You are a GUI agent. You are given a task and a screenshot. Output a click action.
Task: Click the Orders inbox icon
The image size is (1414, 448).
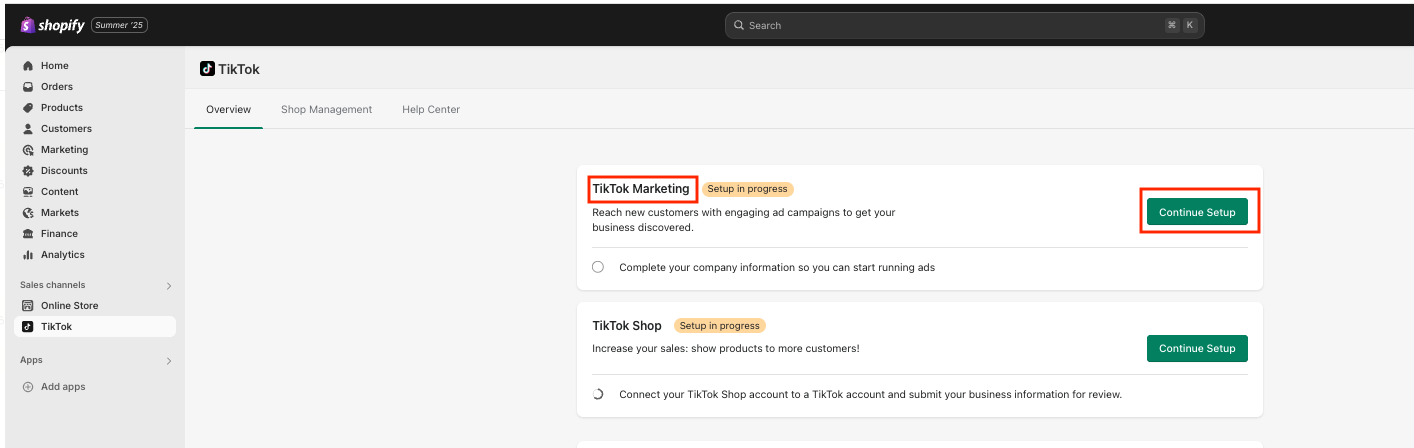28,87
